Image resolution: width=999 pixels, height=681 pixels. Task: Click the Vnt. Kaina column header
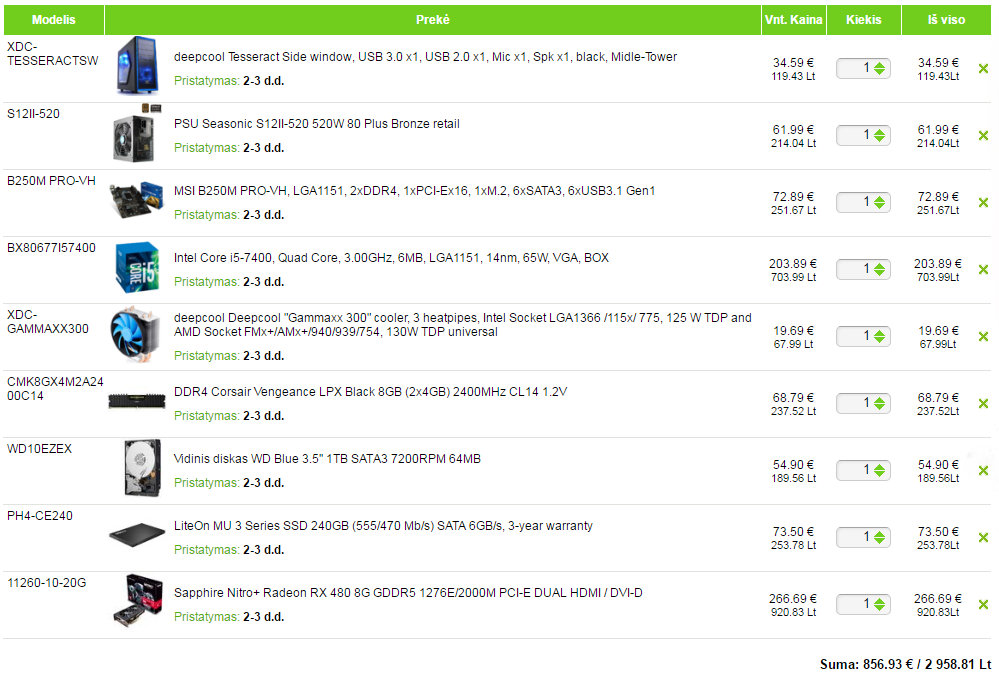793,20
